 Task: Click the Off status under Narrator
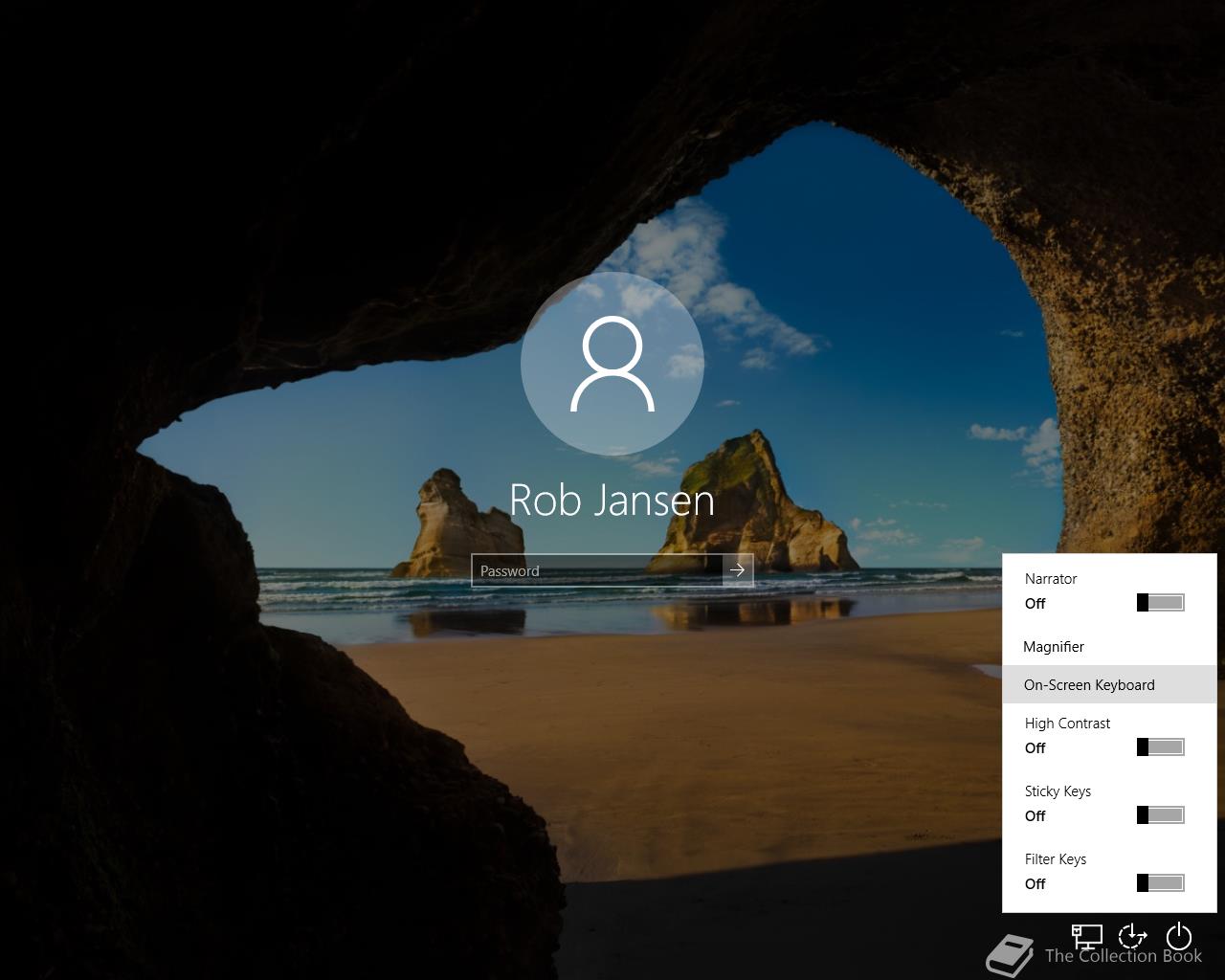1036,604
